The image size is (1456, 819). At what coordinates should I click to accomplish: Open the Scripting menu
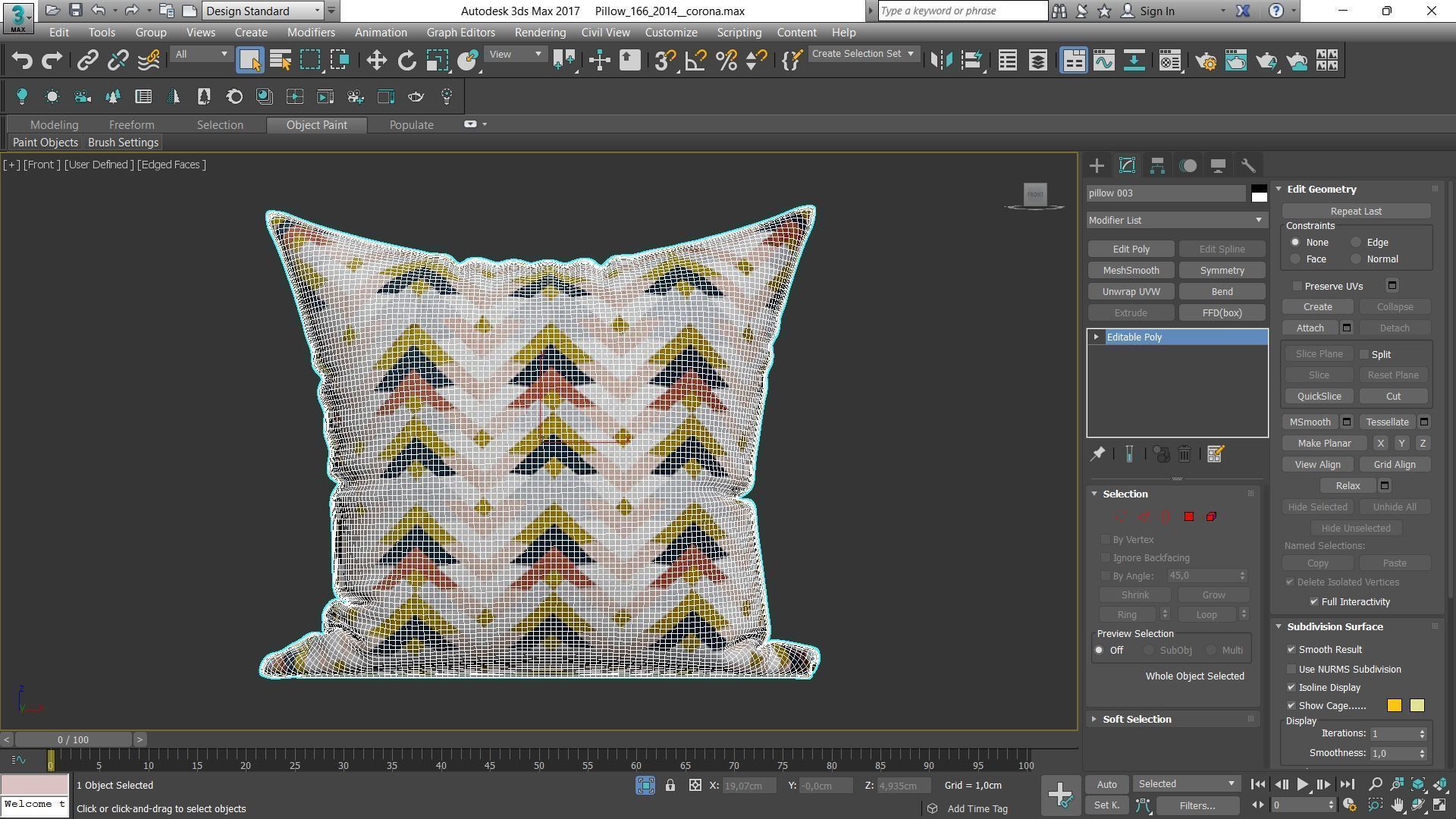739,33
